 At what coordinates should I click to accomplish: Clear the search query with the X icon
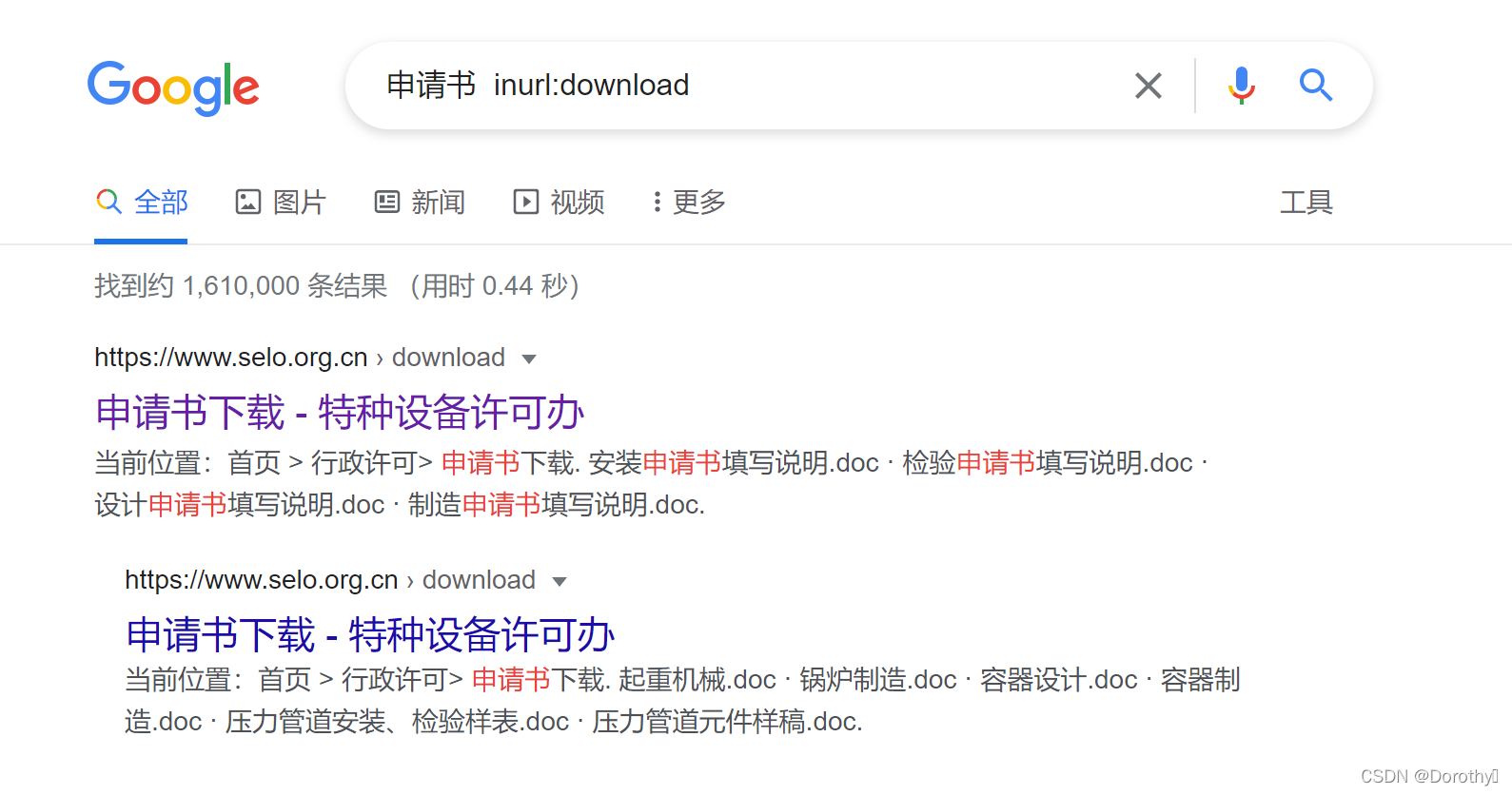(1149, 86)
